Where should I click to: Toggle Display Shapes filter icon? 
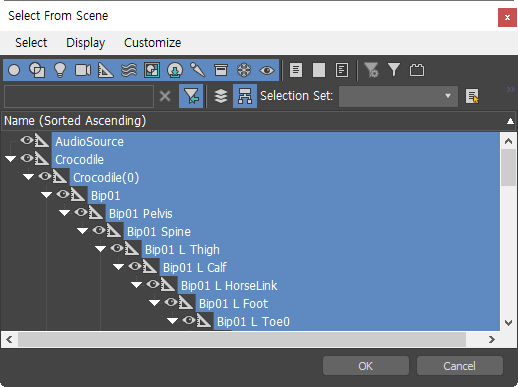click(x=37, y=70)
